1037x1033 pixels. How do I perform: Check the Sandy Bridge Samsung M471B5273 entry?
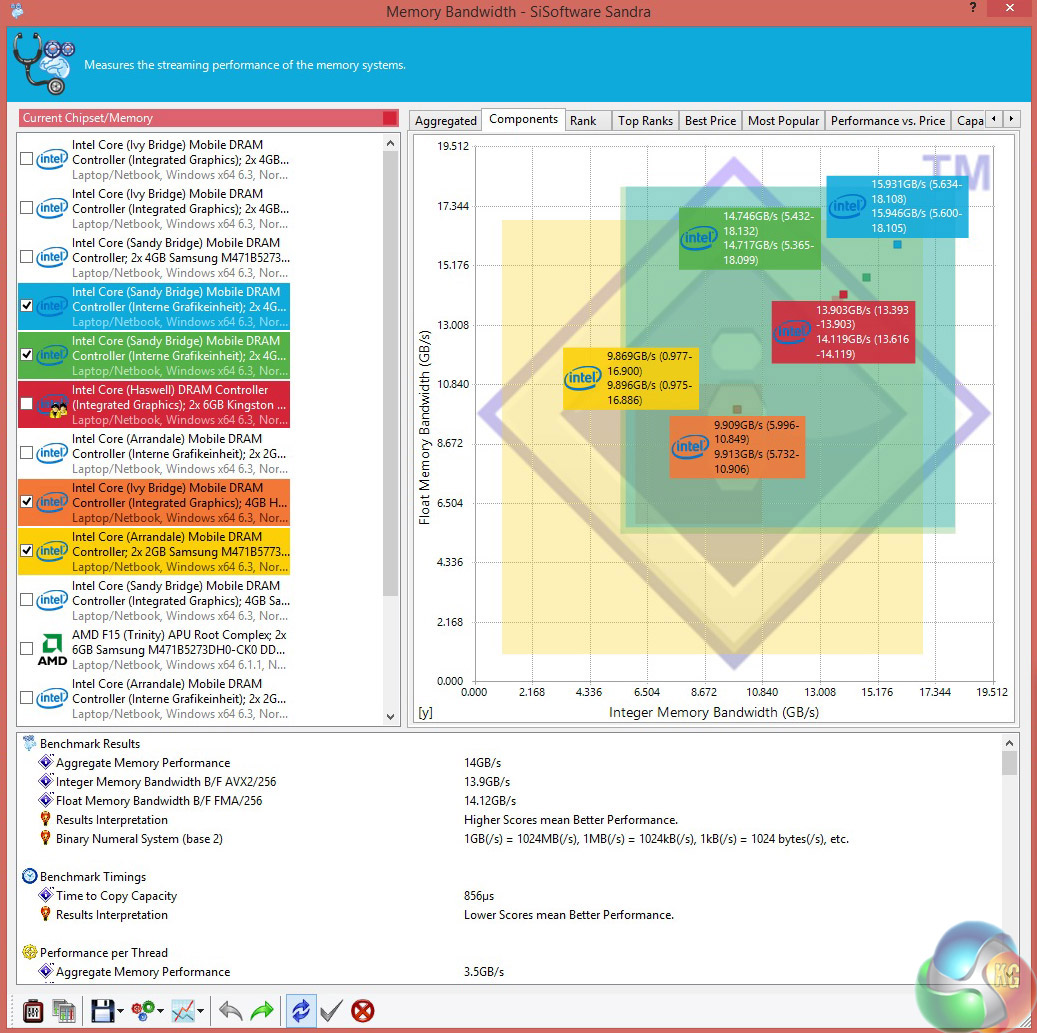(26, 257)
